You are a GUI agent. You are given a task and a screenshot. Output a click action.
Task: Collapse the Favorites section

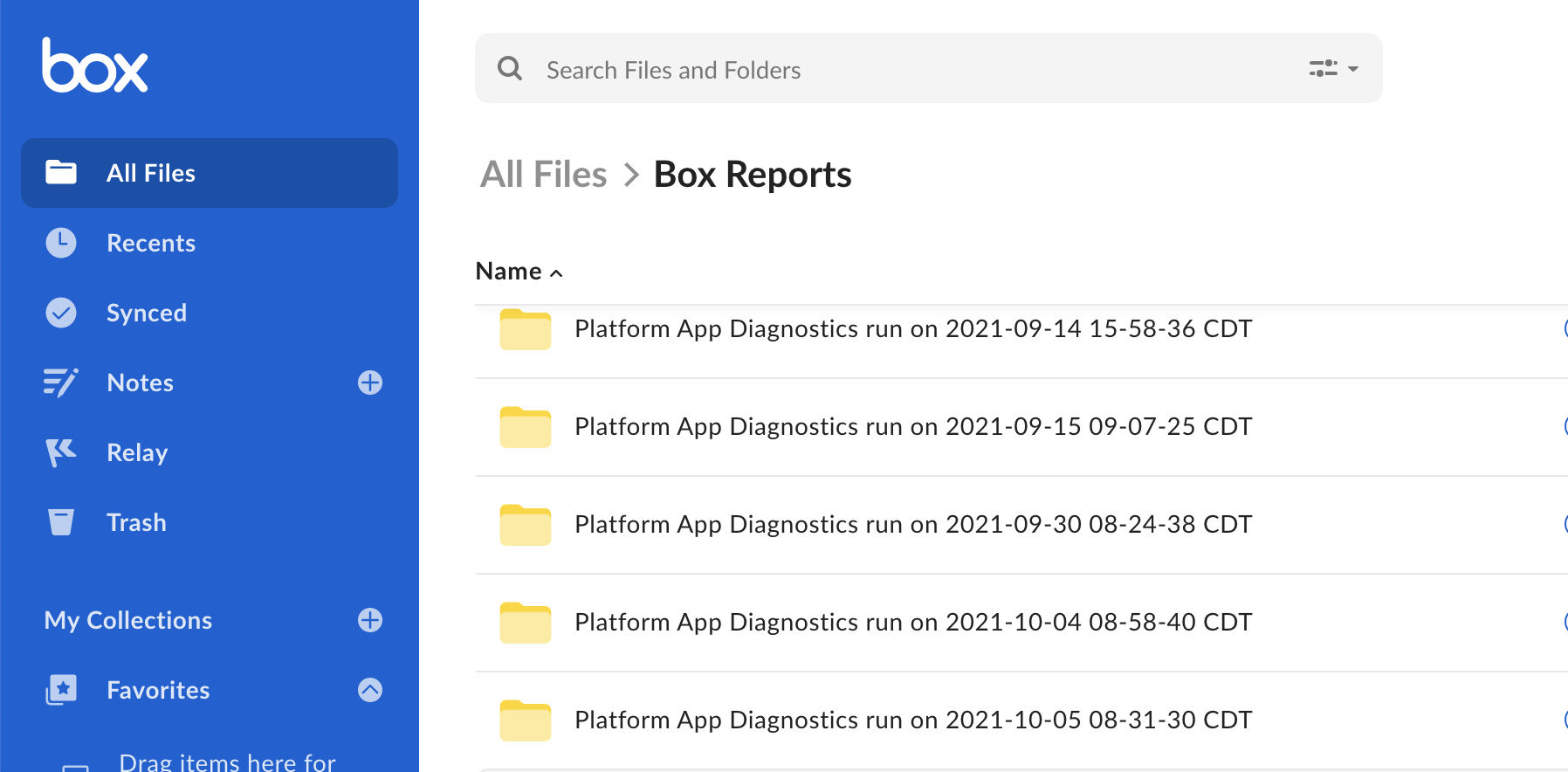click(370, 690)
